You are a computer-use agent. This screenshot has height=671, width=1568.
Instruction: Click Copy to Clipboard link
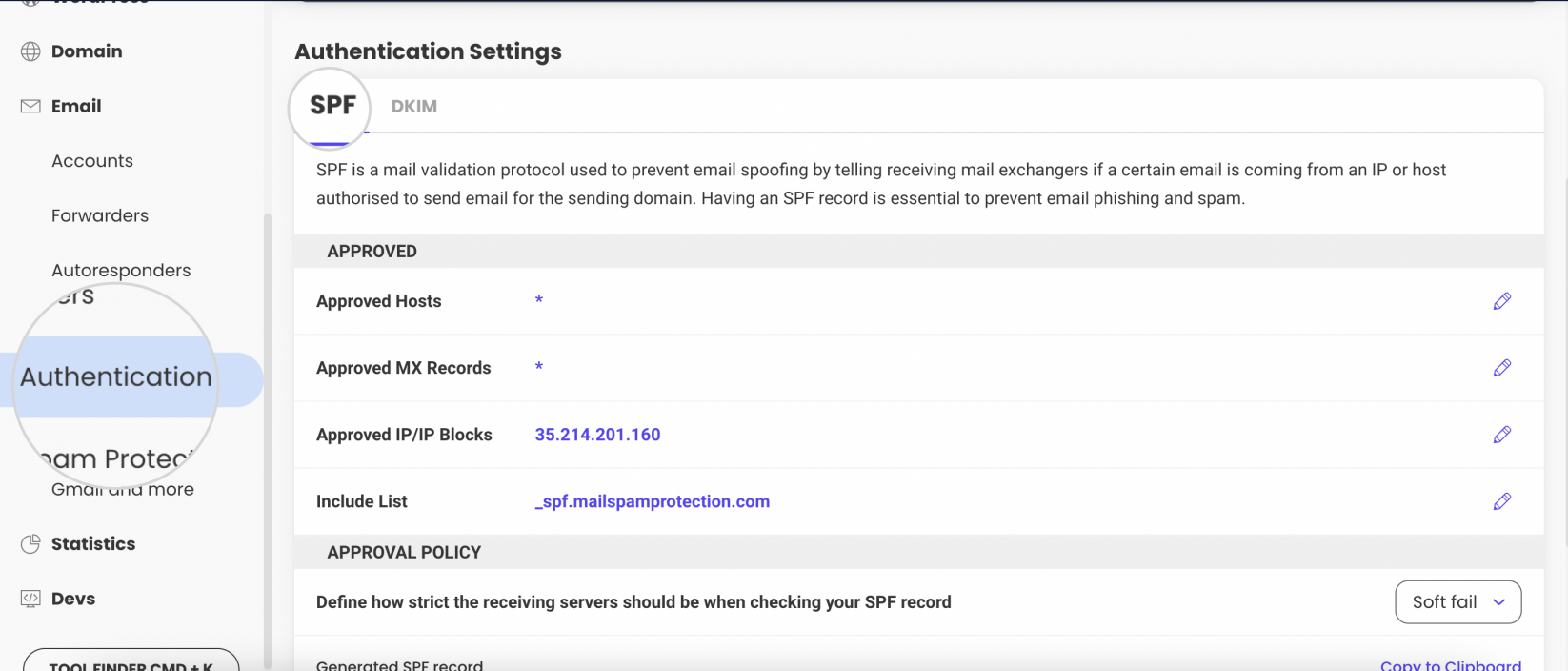click(1451, 665)
